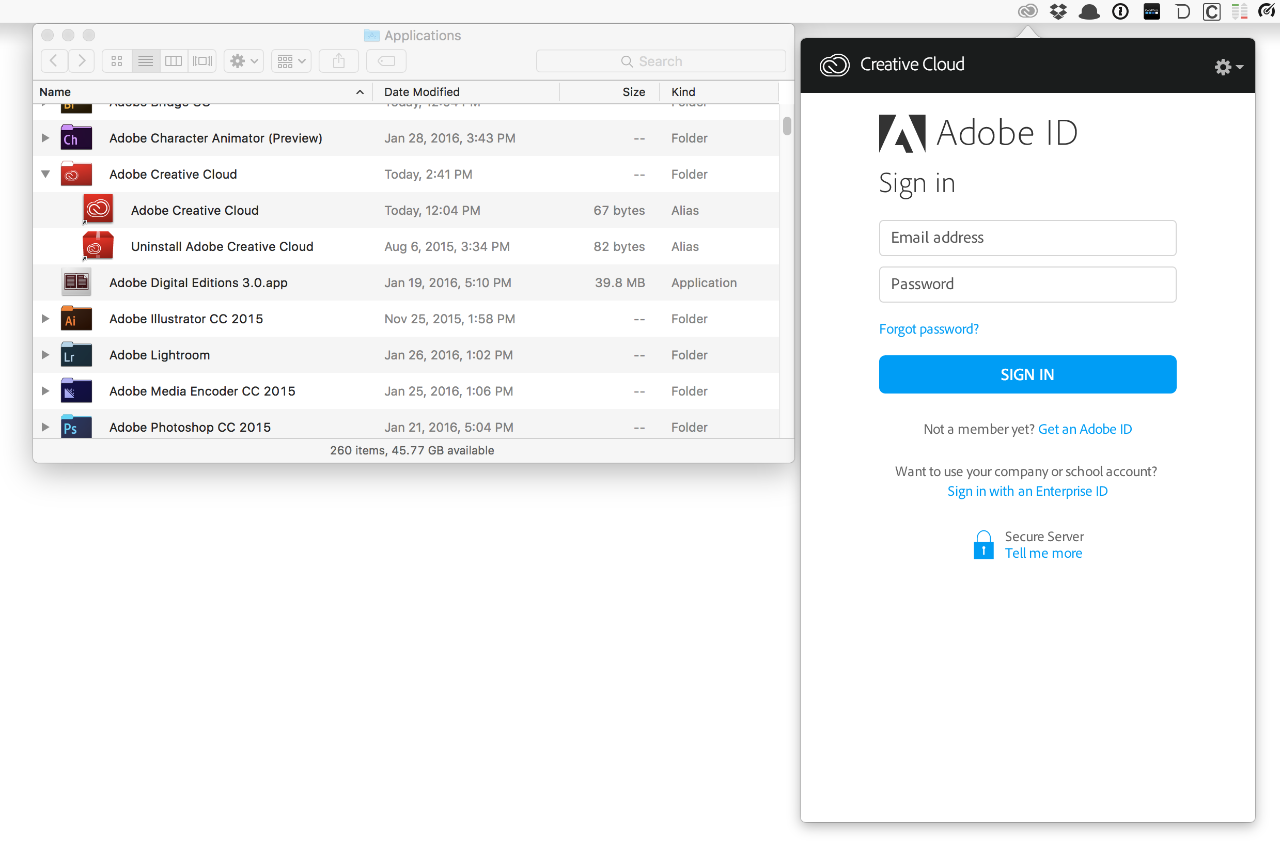Click the gauge icon in the menu bar
This screenshot has width=1280, height=849.
click(1266, 12)
